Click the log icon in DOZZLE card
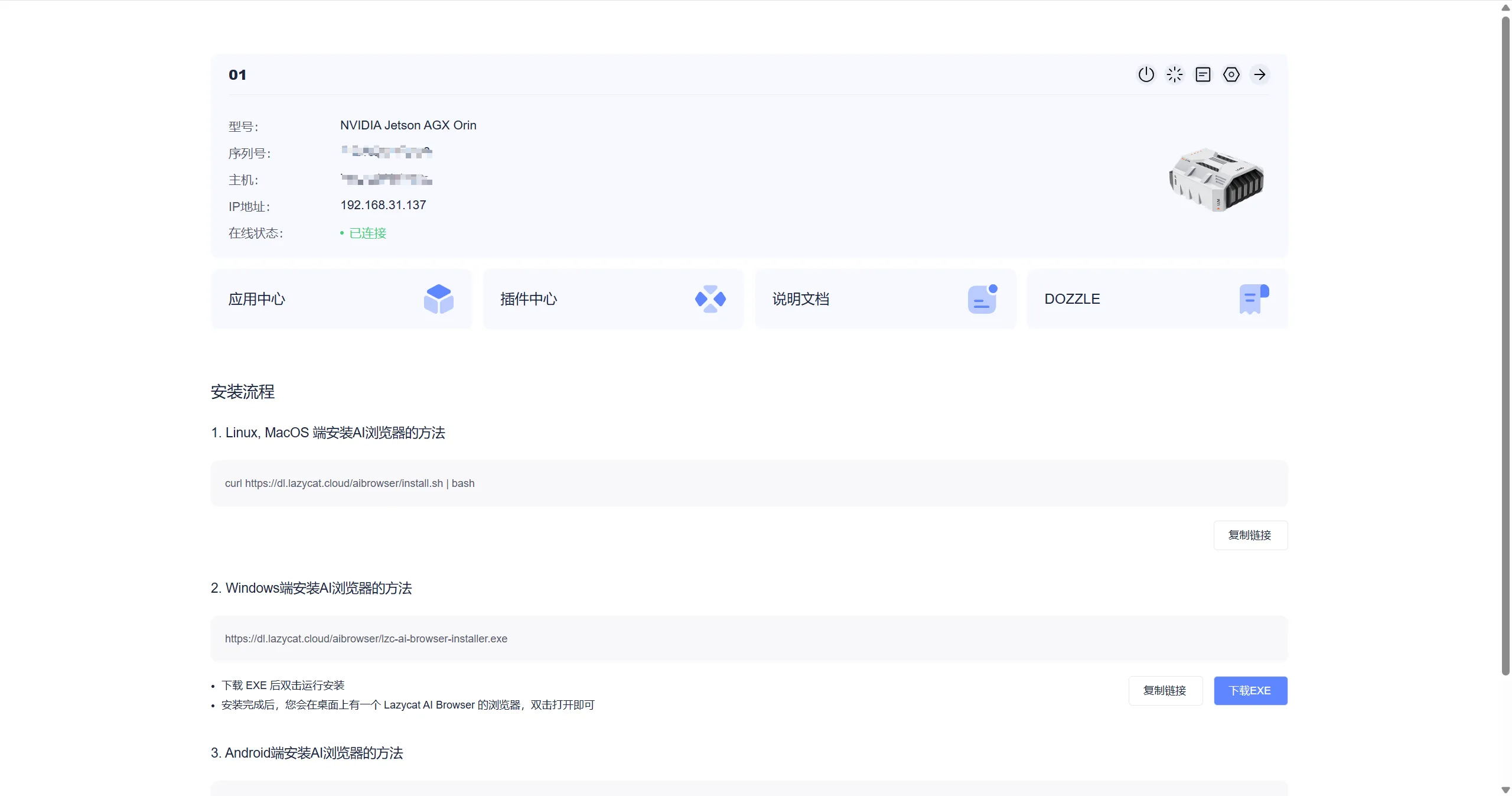 [x=1253, y=299]
